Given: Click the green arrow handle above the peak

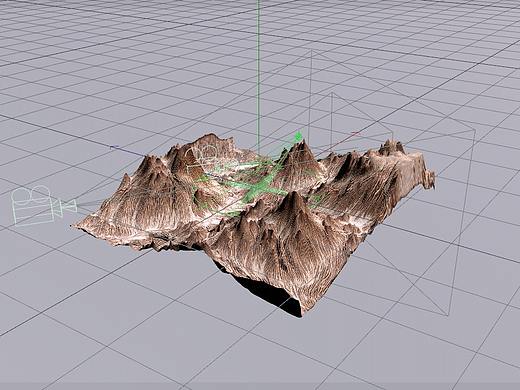Looking at the screenshot, I should pos(298,136).
